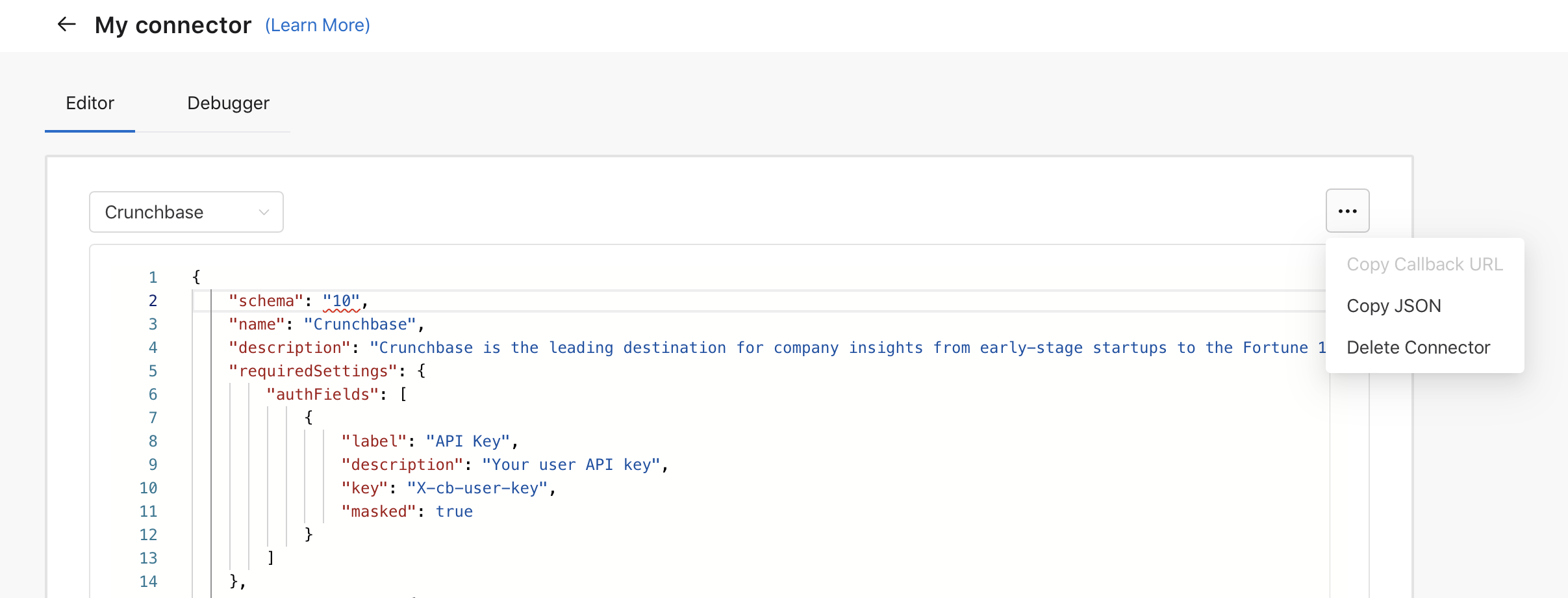Choose Delete Connector from the menu
The width and height of the screenshot is (1568, 598).
[1418, 348]
